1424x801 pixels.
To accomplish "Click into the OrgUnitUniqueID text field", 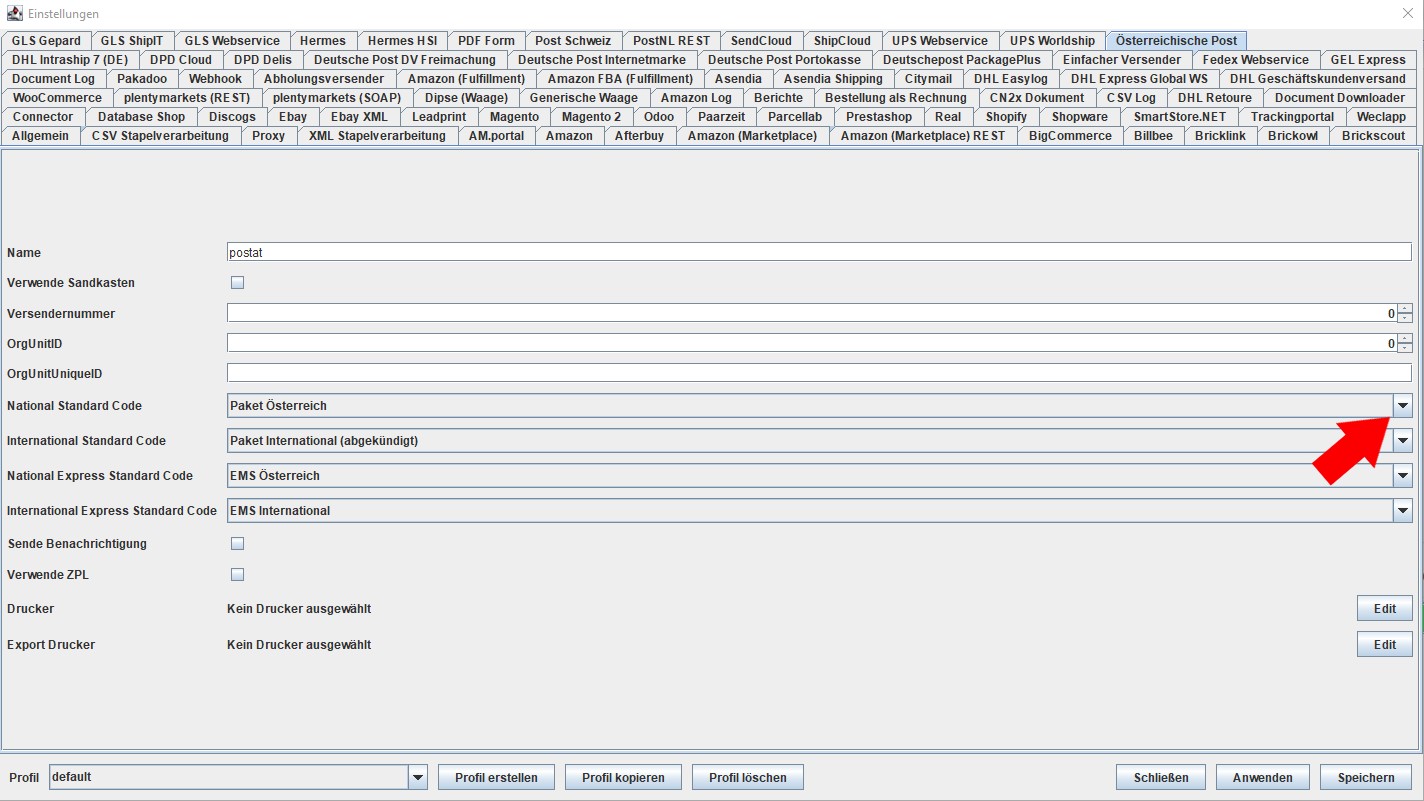I will 819,373.
